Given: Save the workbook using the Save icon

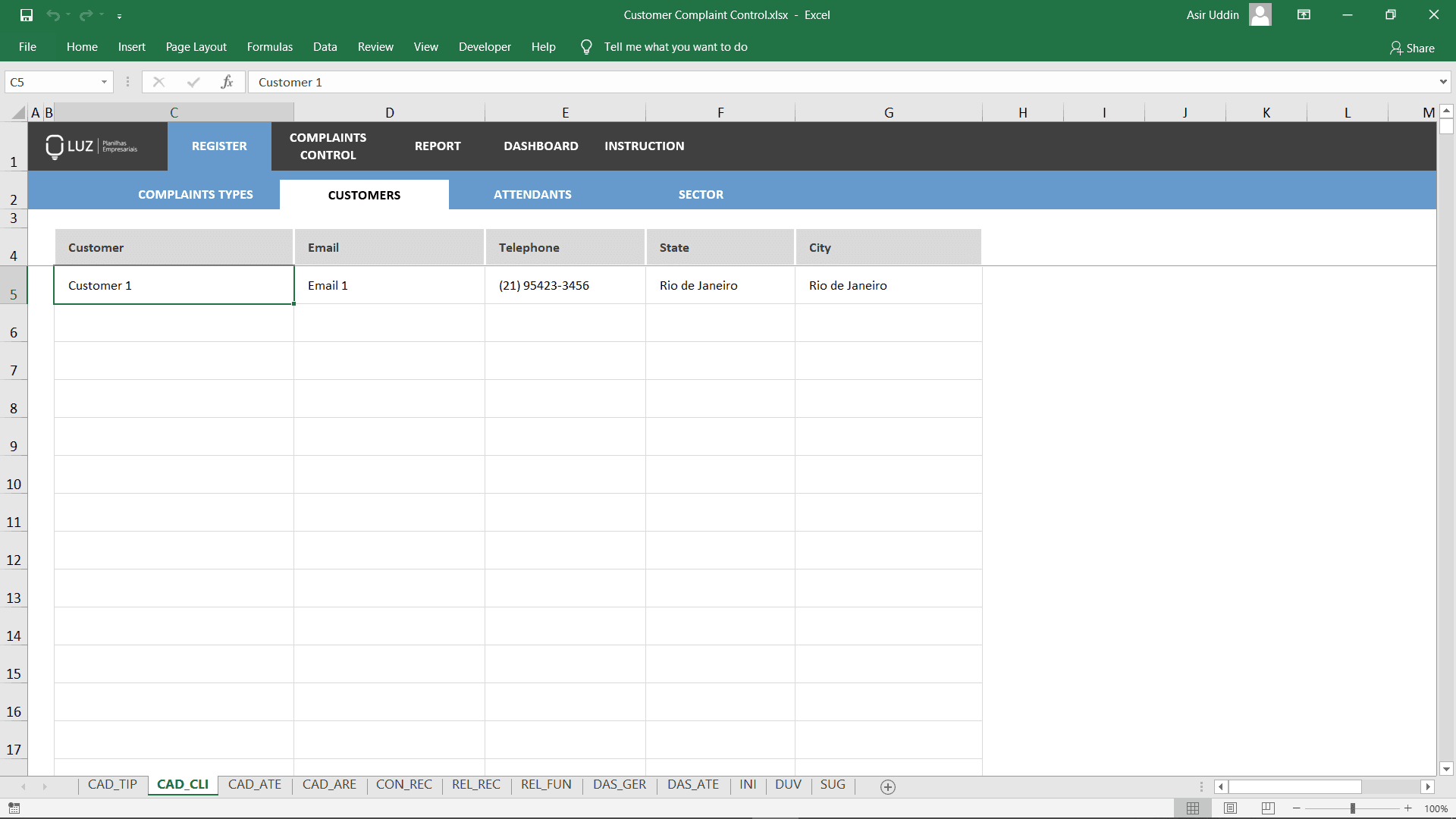Looking at the screenshot, I should pos(27,14).
